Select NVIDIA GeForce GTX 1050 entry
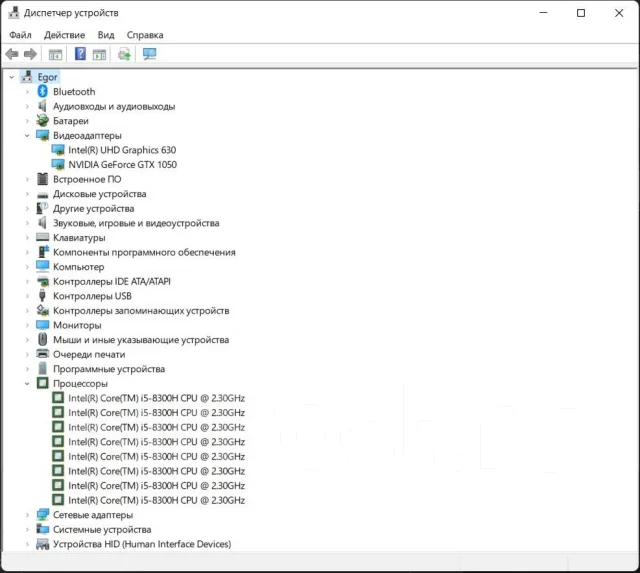640x573 pixels. [x=122, y=164]
